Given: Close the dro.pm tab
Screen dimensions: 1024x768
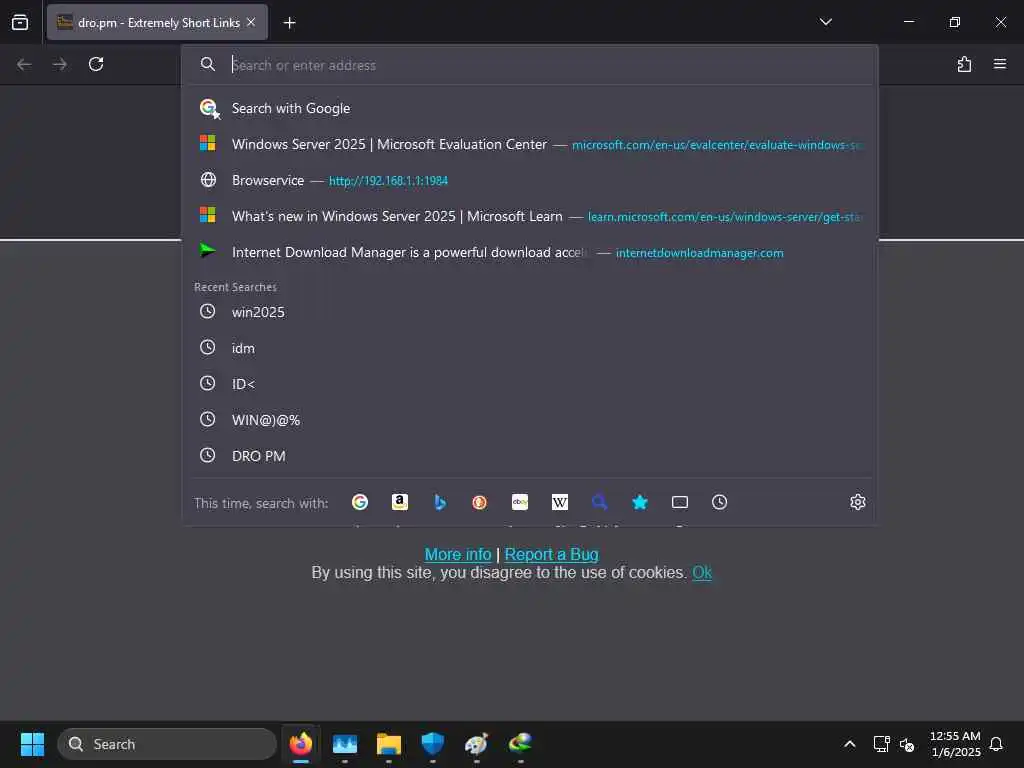Looking at the screenshot, I should (x=251, y=22).
